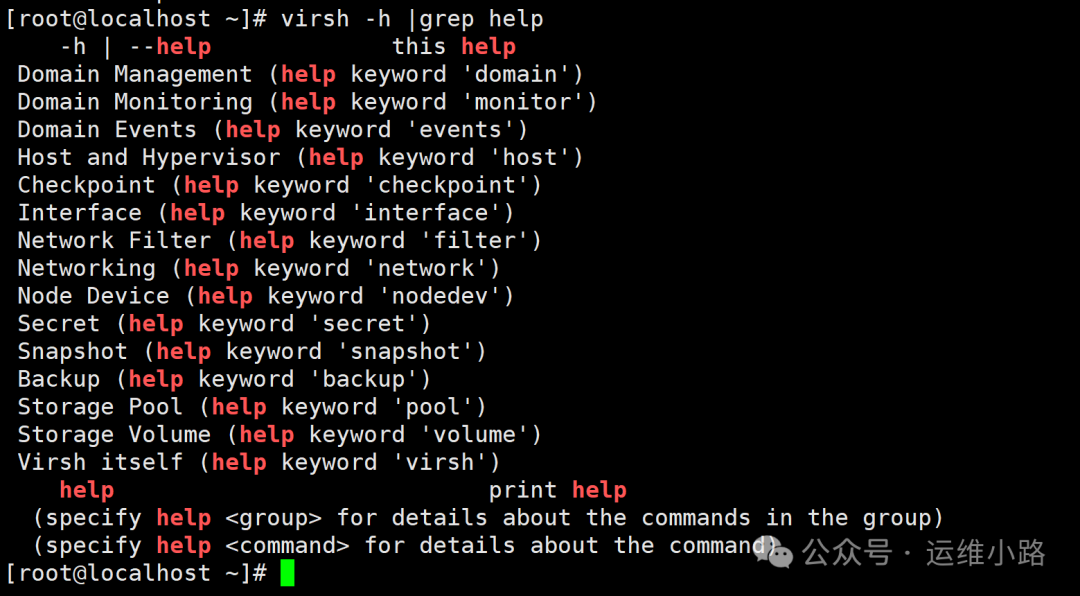Click the 'Node Device' line
1080x596 pixels.
(x=266, y=296)
